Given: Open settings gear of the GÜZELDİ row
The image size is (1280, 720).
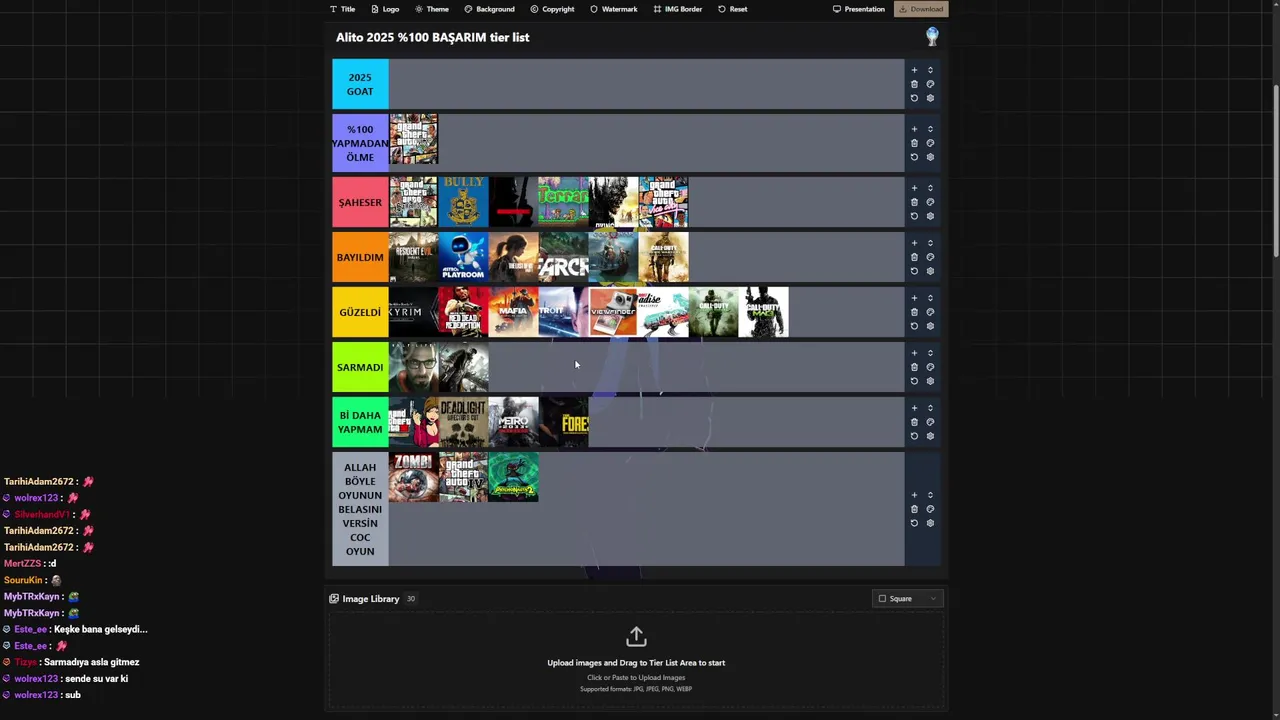Looking at the screenshot, I should click(930, 326).
